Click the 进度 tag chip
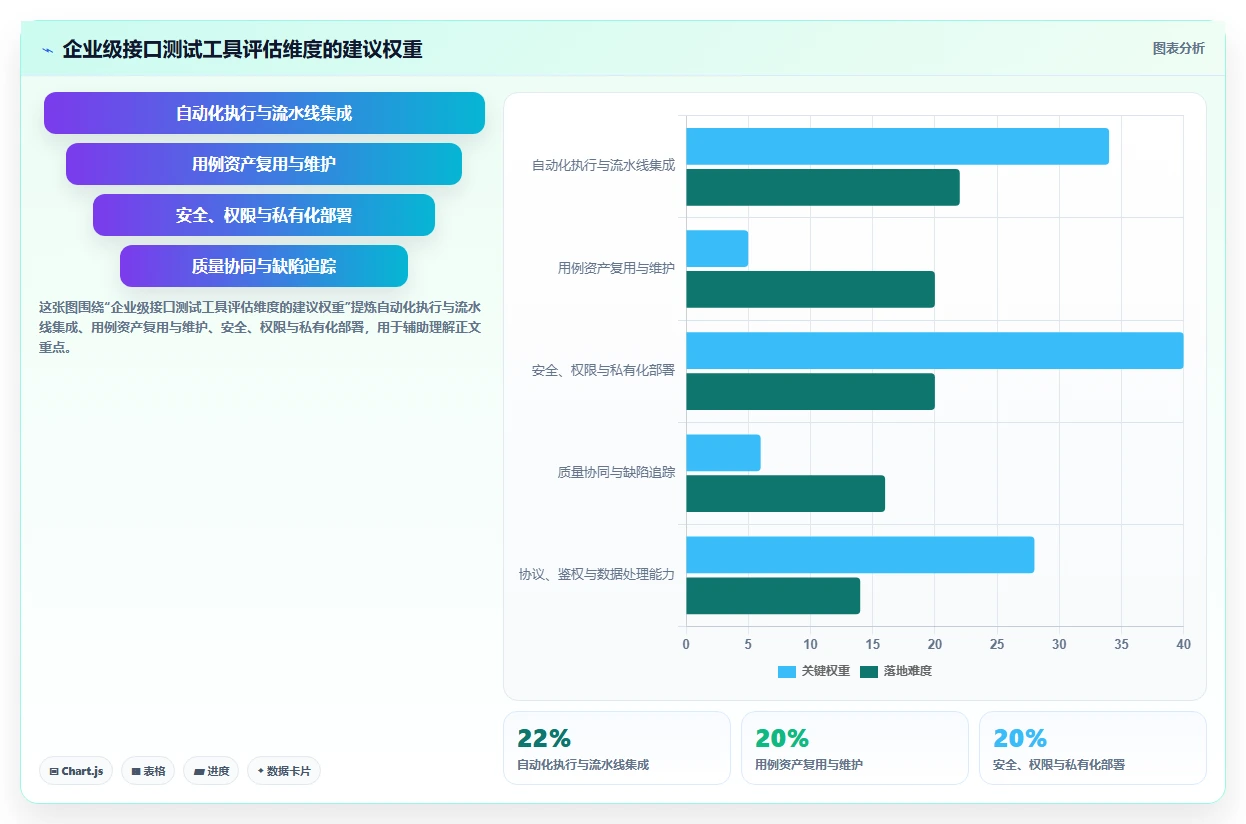The height and width of the screenshot is (824, 1246). click(211, 771)
